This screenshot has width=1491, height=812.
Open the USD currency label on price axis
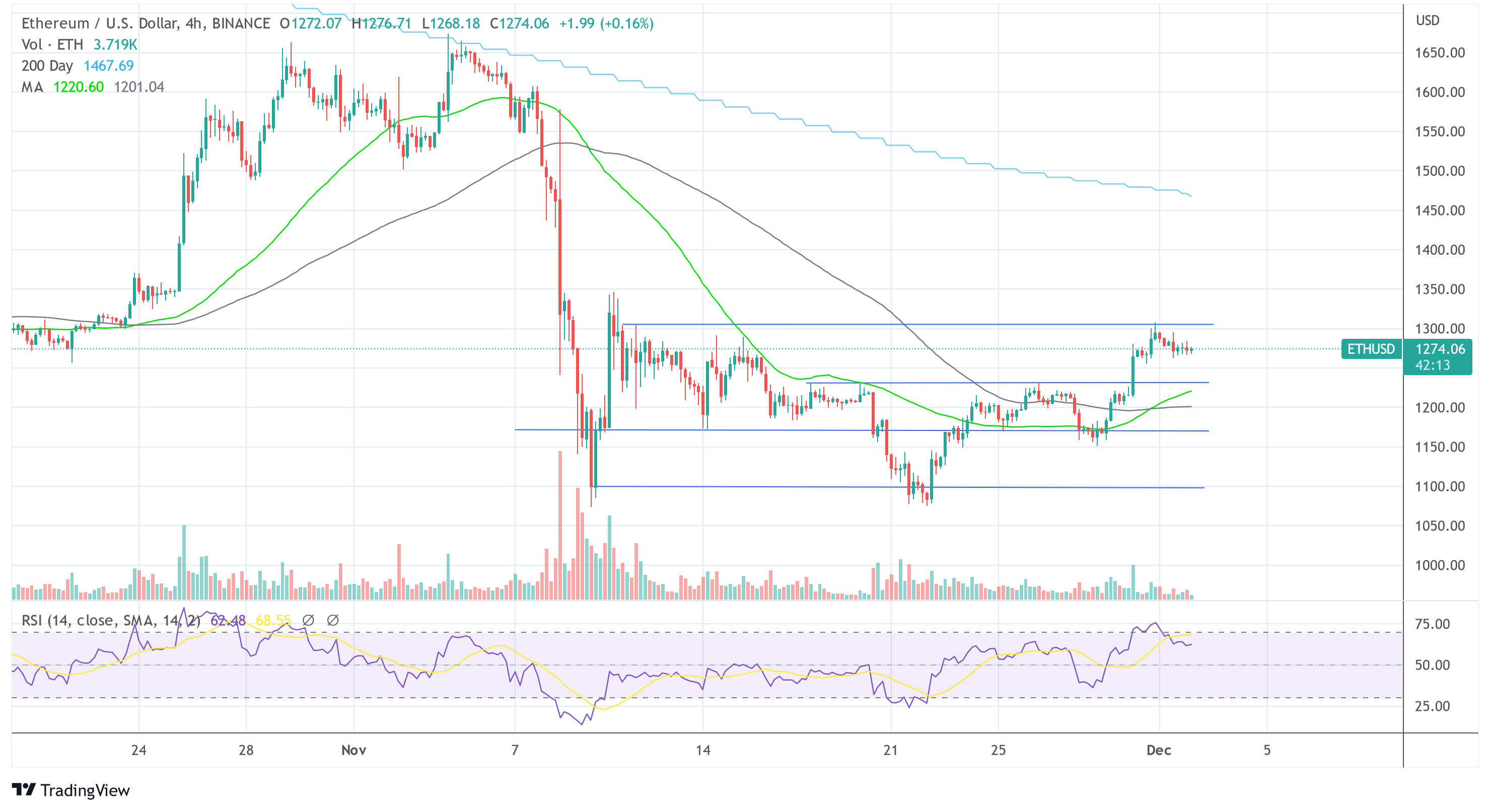[x=1428, y=20]
